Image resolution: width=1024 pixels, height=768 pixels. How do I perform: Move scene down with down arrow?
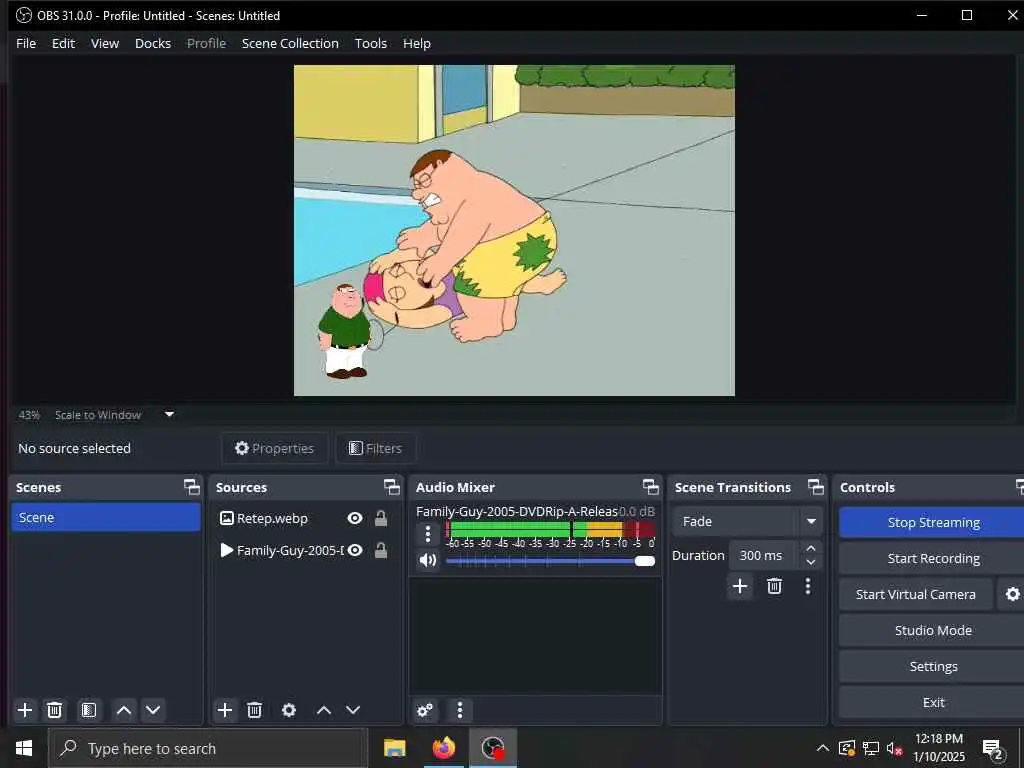click(x=153, y=710)
